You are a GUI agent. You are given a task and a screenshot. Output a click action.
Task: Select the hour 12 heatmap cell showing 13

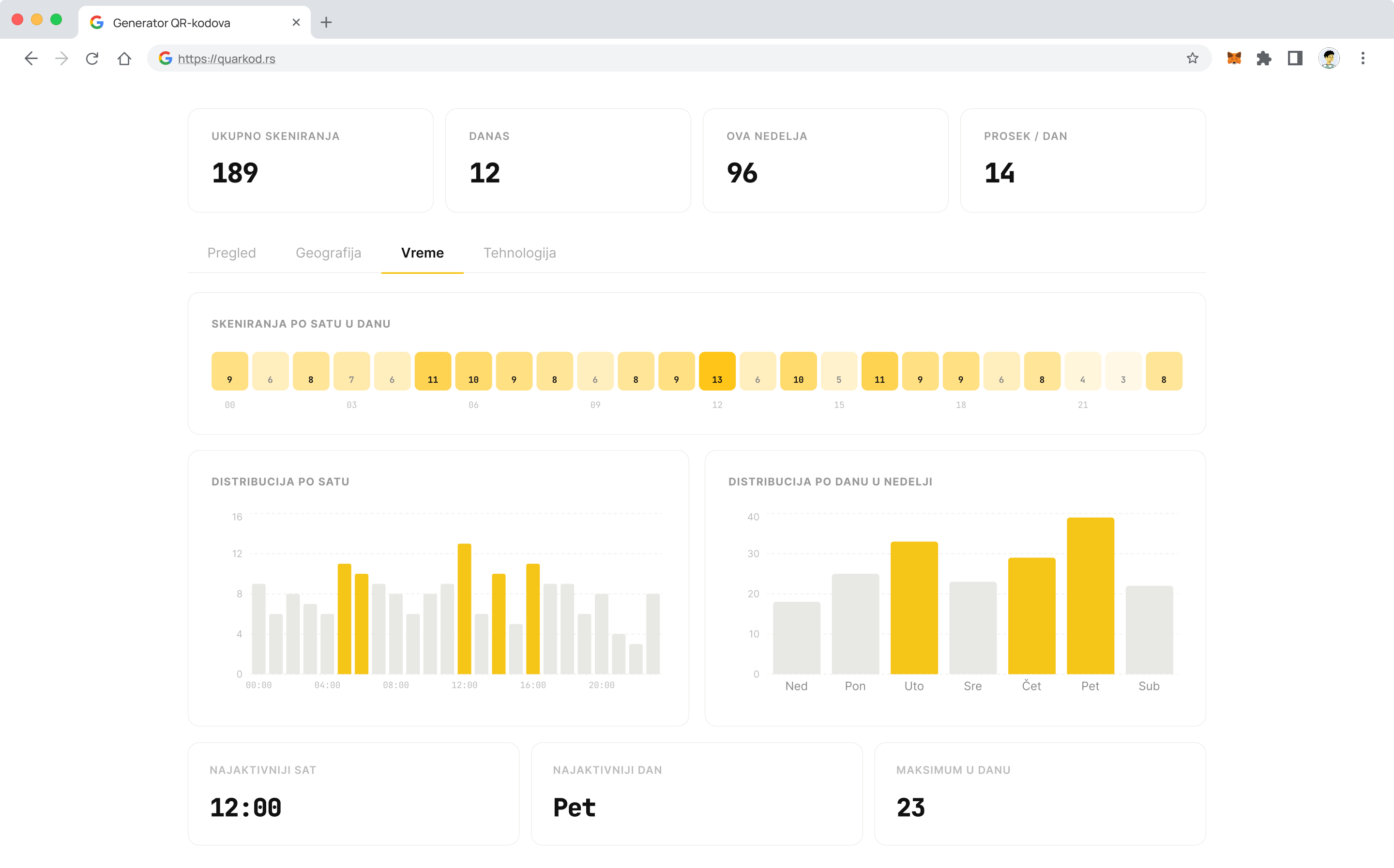click(717, 372)
